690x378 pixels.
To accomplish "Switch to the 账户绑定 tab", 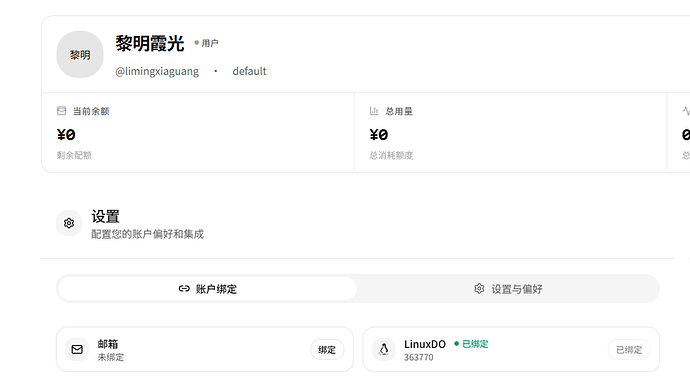I will [x=207, y=289].
